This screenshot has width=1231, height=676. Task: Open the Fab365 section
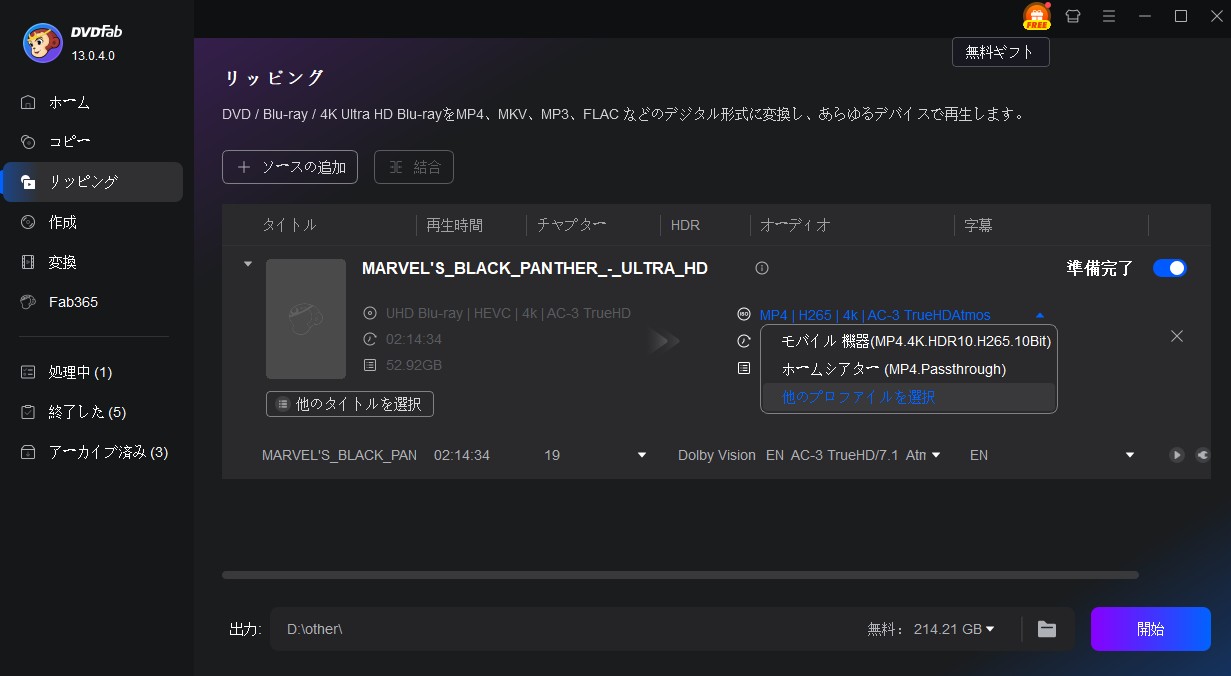92,302
